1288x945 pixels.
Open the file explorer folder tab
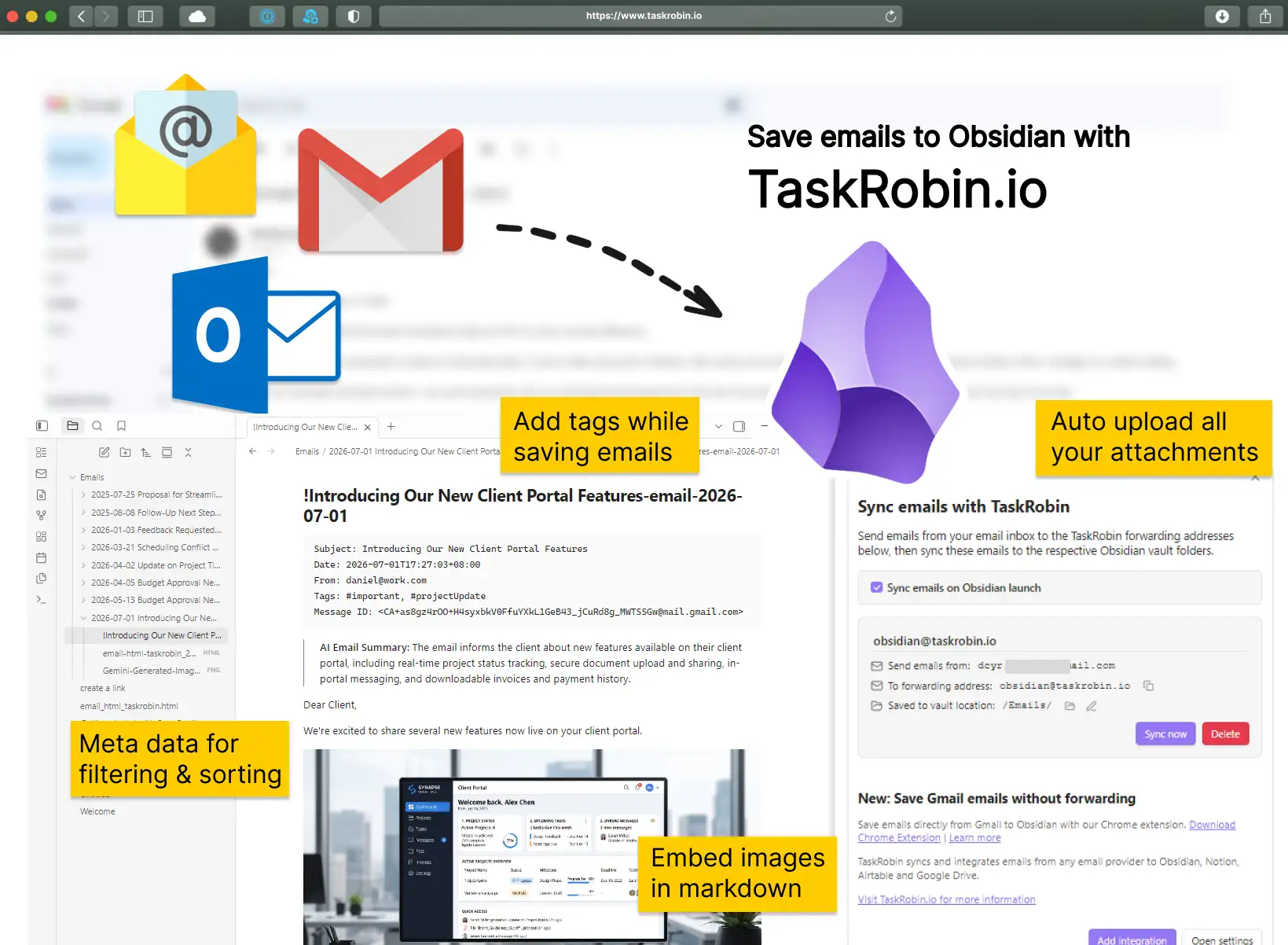point(72,426)
